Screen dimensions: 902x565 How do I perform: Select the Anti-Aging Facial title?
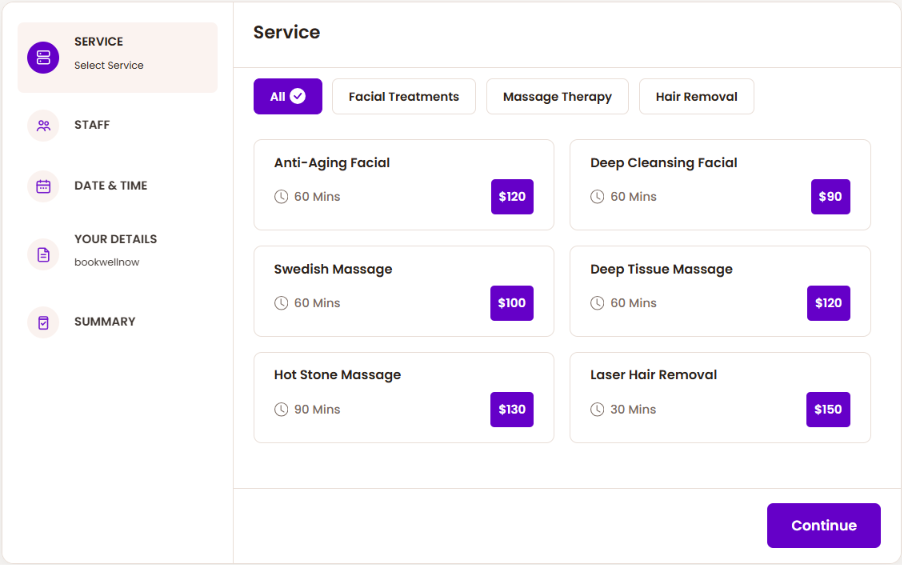coord(332,163)
